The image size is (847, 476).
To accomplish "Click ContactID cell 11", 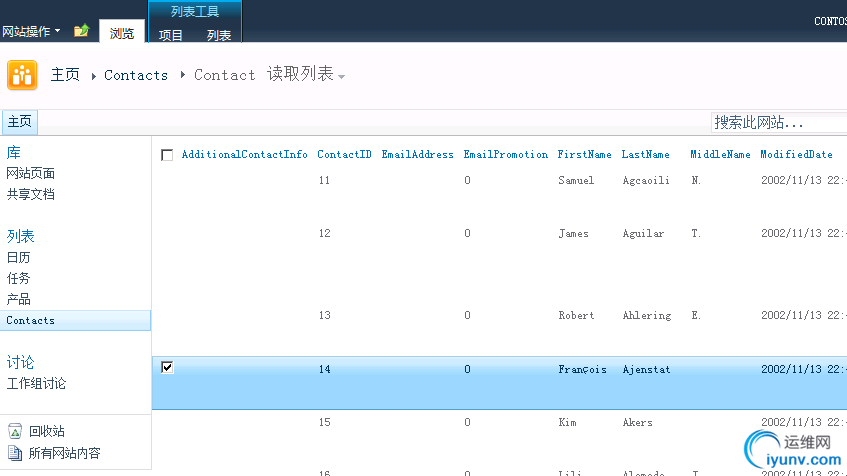I will (x=324, y=180).
